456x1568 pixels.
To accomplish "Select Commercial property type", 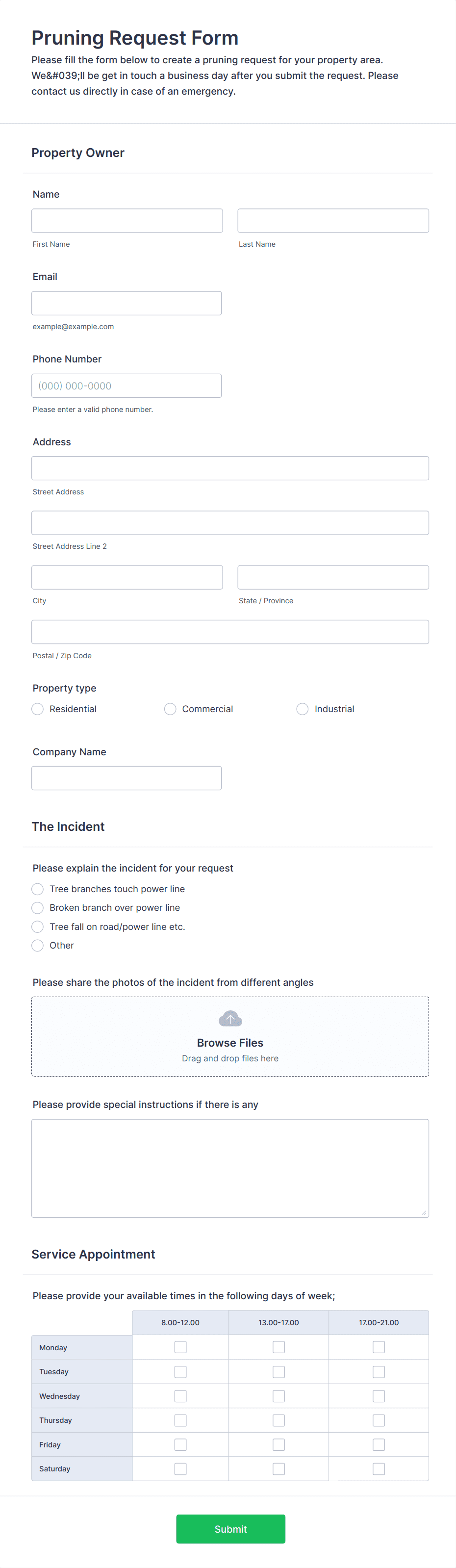I will point(170,709).
